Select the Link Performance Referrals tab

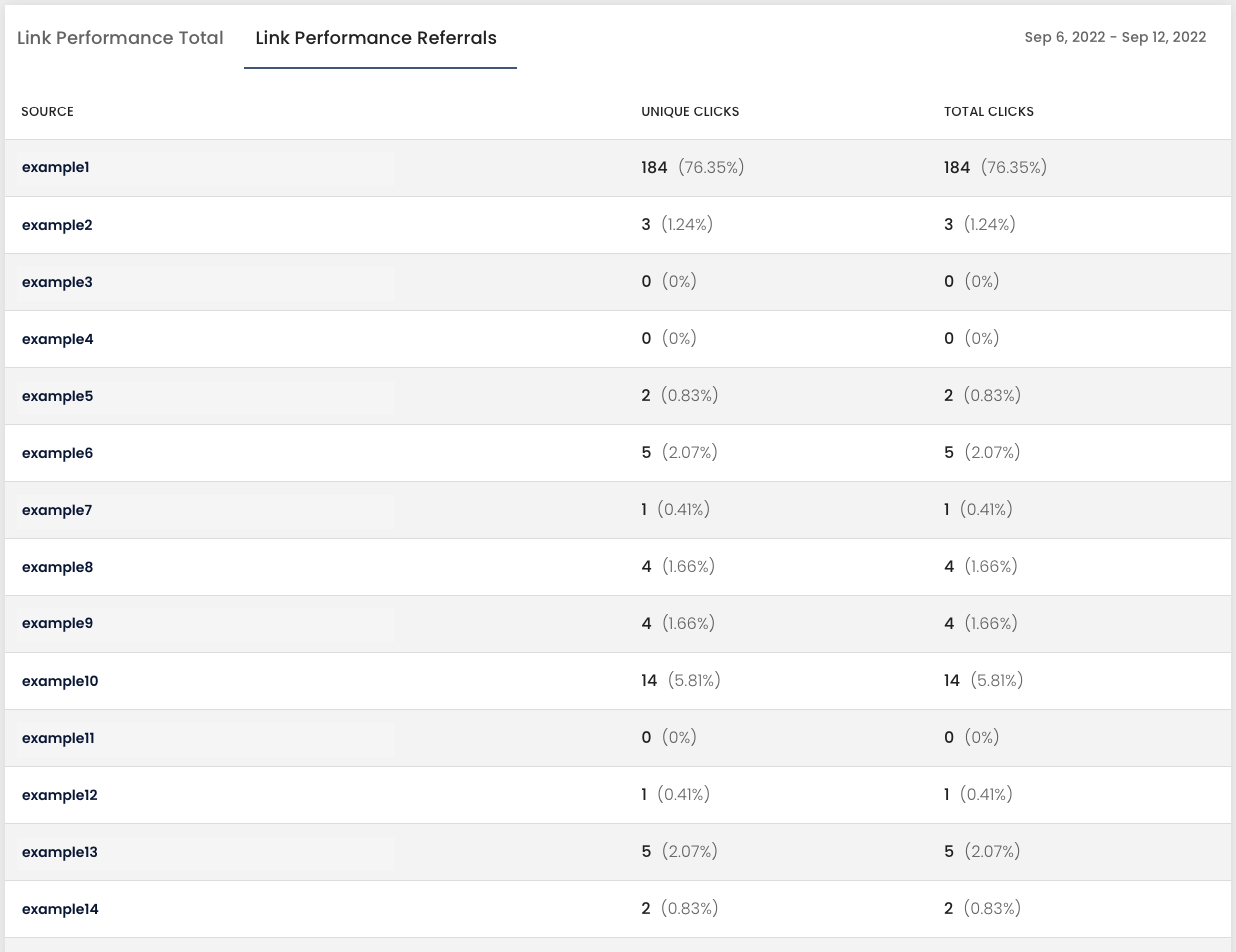[x=376, y=38]
